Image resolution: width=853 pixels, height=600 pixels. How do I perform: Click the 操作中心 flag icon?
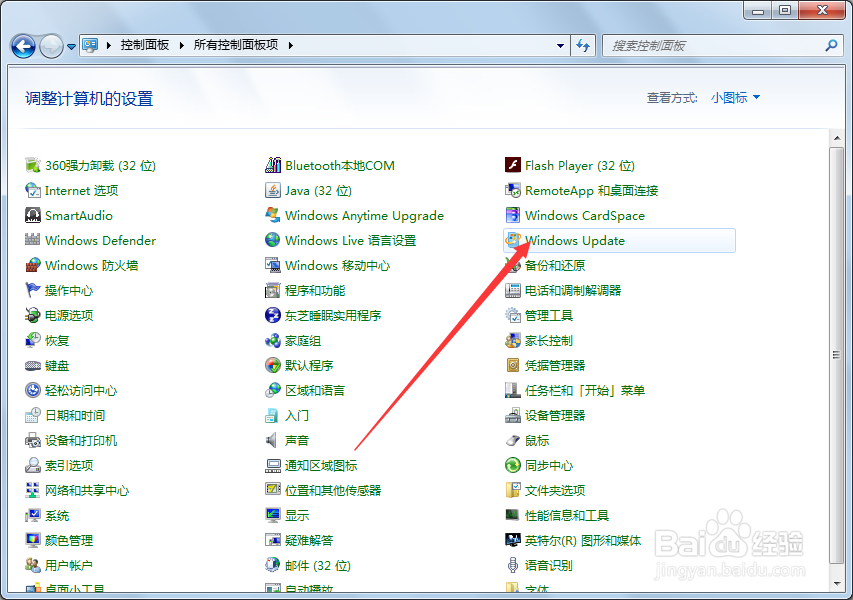click(x=33, y=290)
